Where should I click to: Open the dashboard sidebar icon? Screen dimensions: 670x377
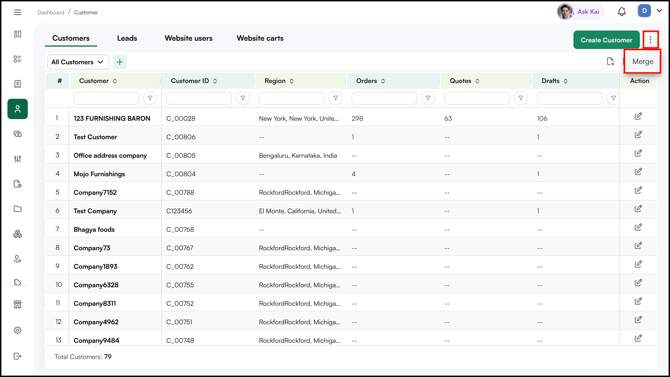[18, 34]
